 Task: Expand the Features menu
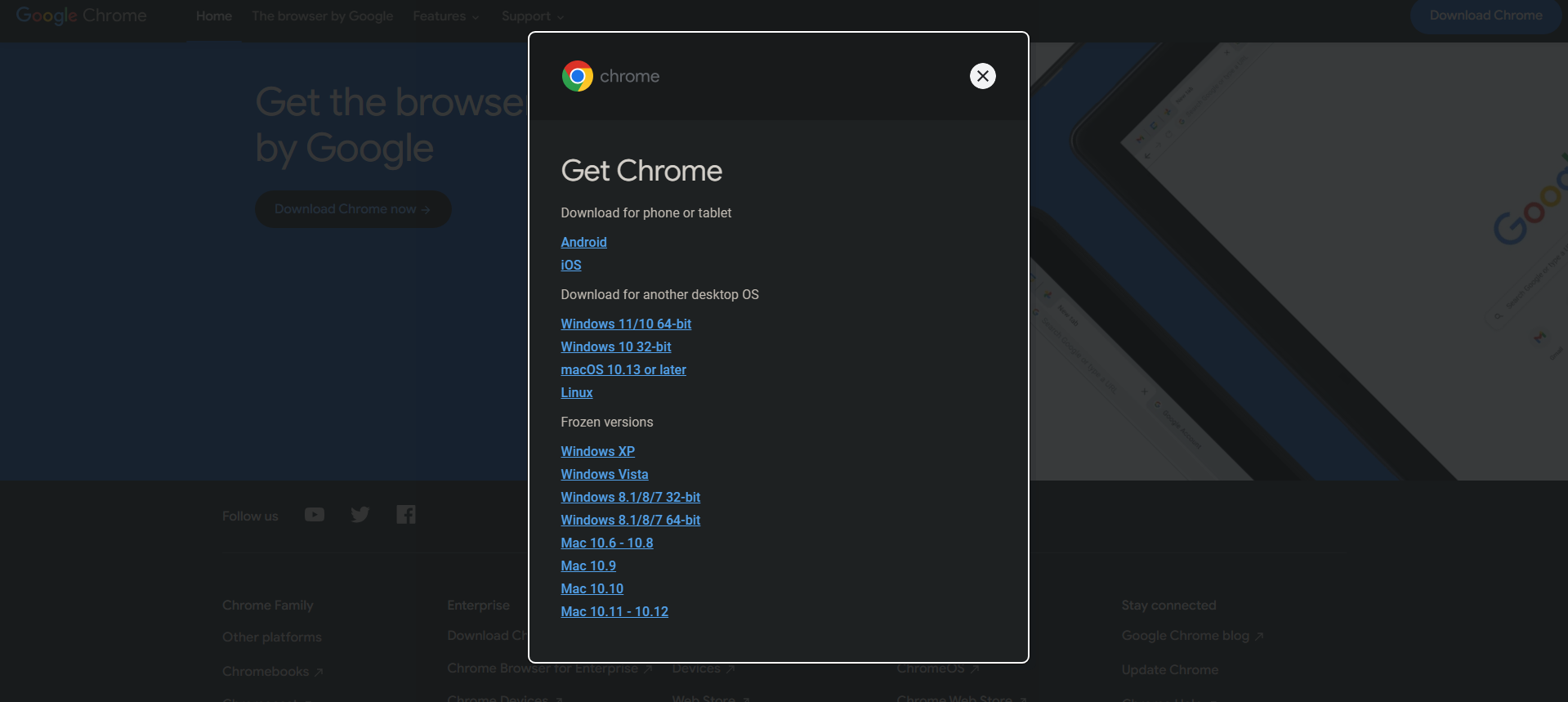[x=446, y=16]
